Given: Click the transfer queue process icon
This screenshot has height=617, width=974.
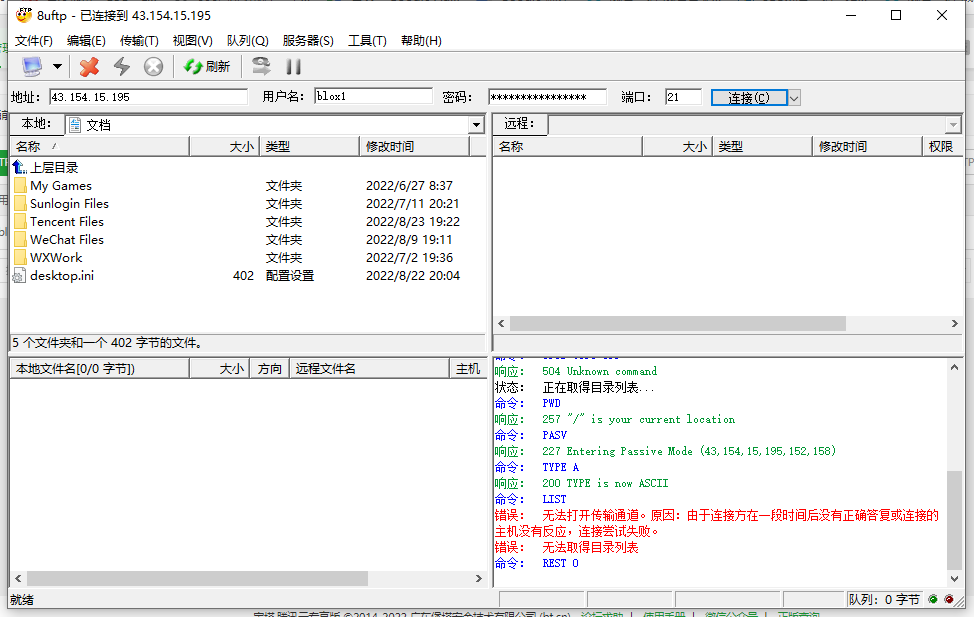Looking at the screenshot, I should tap(262, 66).
